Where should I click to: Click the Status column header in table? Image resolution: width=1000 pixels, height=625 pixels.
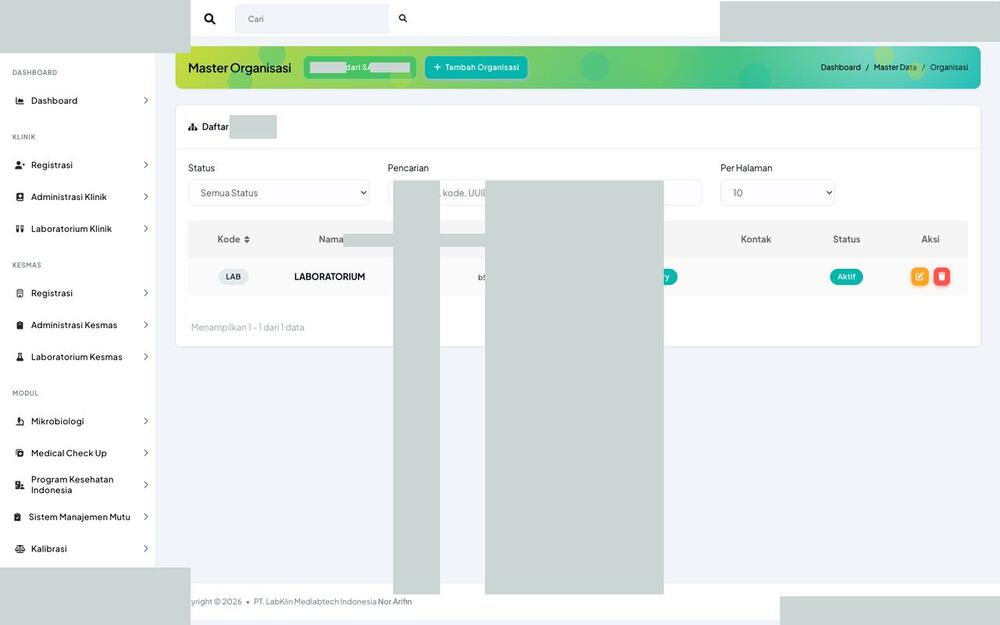[x=846, y=240]
